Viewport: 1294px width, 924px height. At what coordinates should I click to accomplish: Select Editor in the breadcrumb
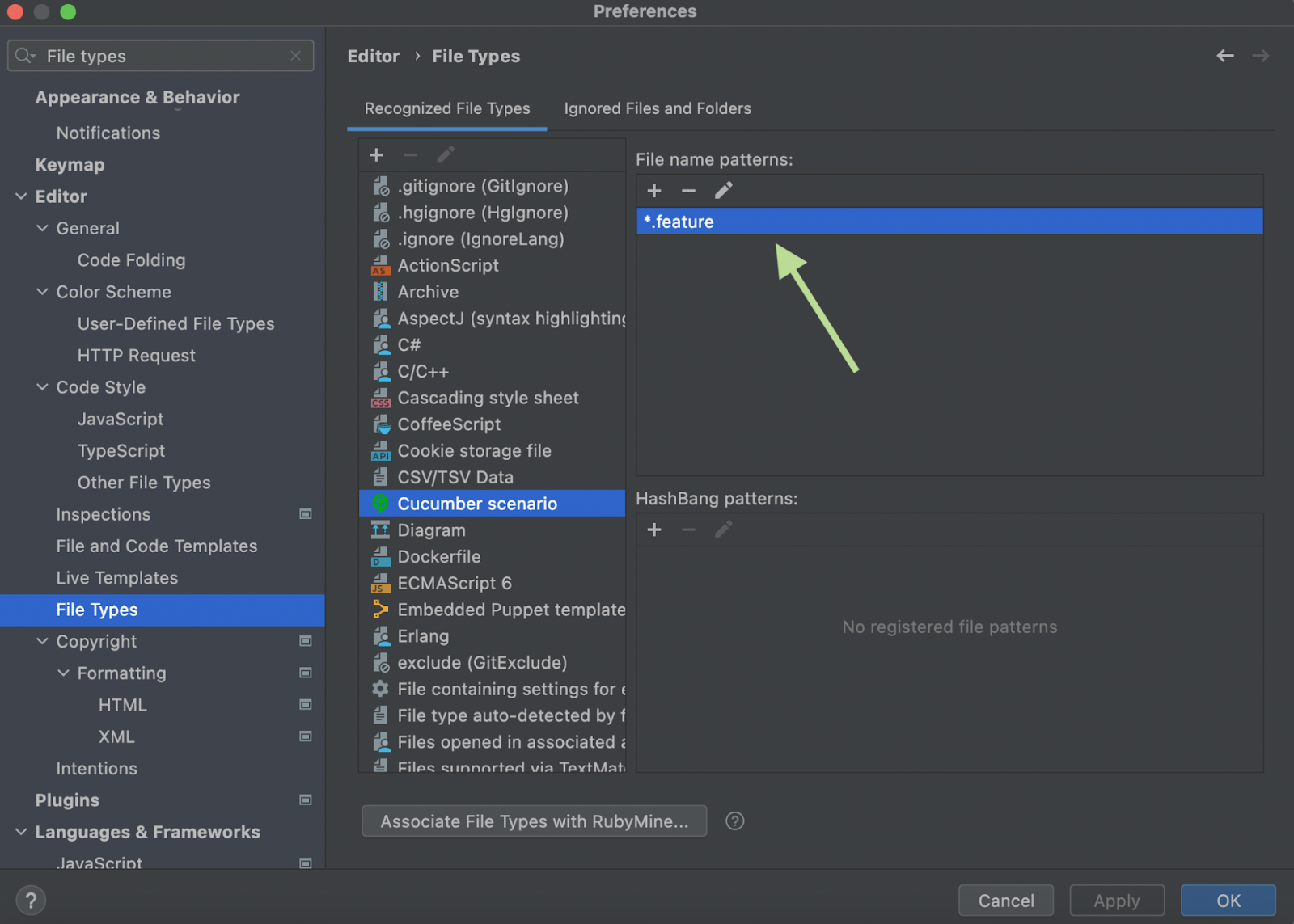tap(374, 57)
